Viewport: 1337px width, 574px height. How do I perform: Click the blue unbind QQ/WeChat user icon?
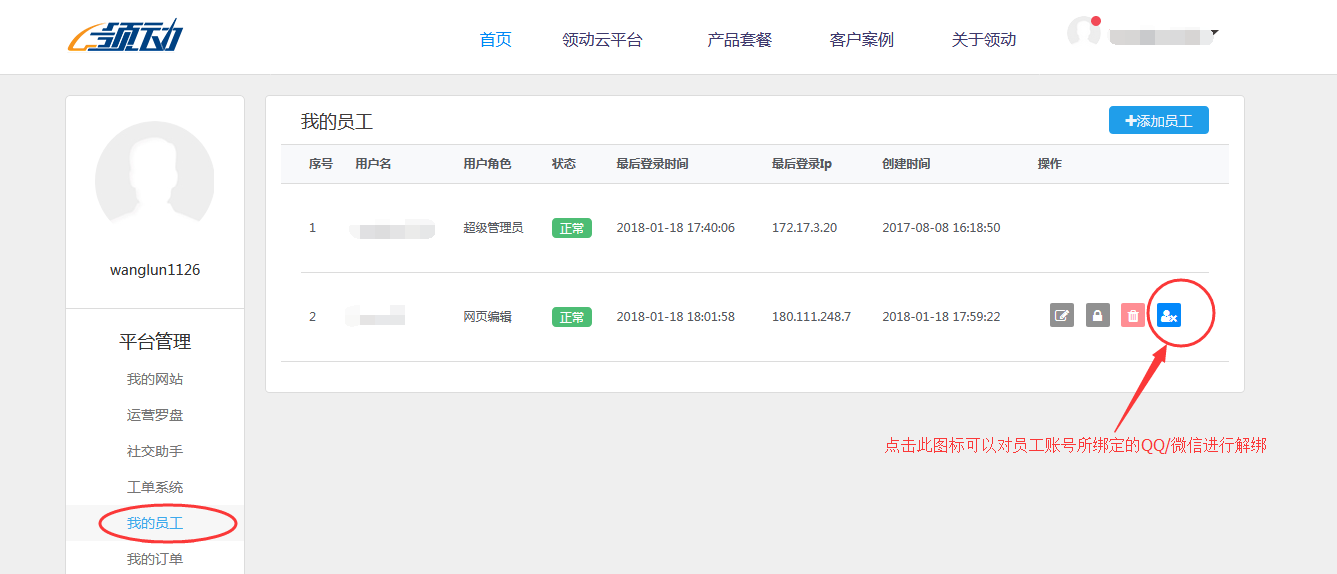coord(1168,316)
